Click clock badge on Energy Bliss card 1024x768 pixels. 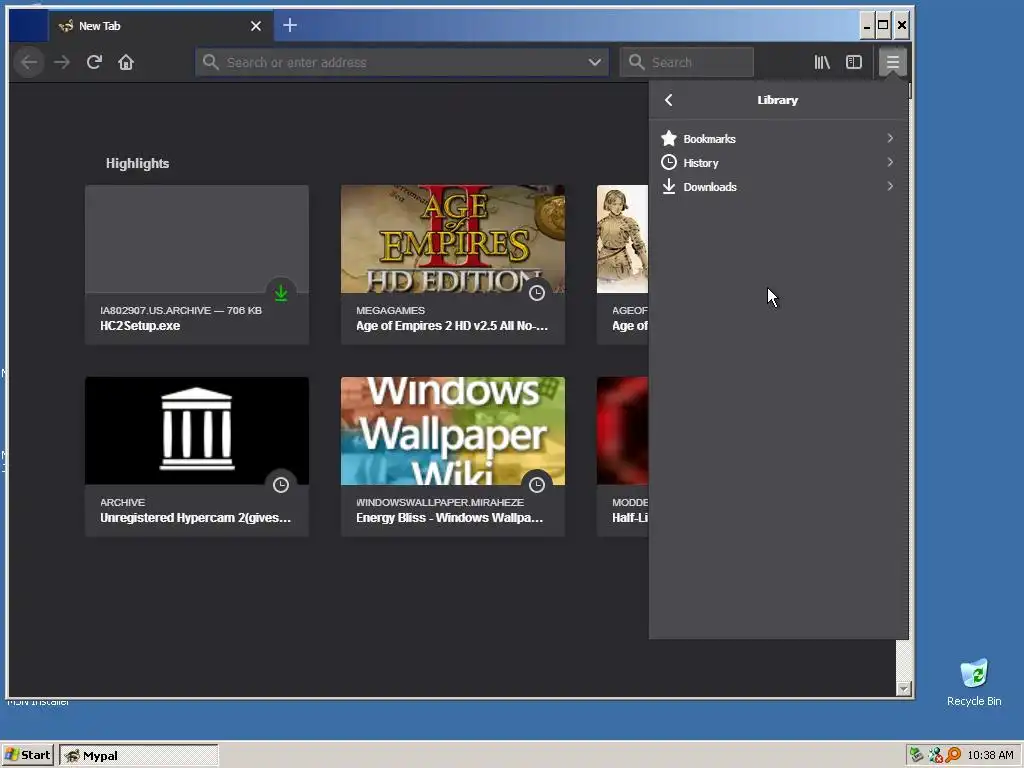click(x=537, y=485)
